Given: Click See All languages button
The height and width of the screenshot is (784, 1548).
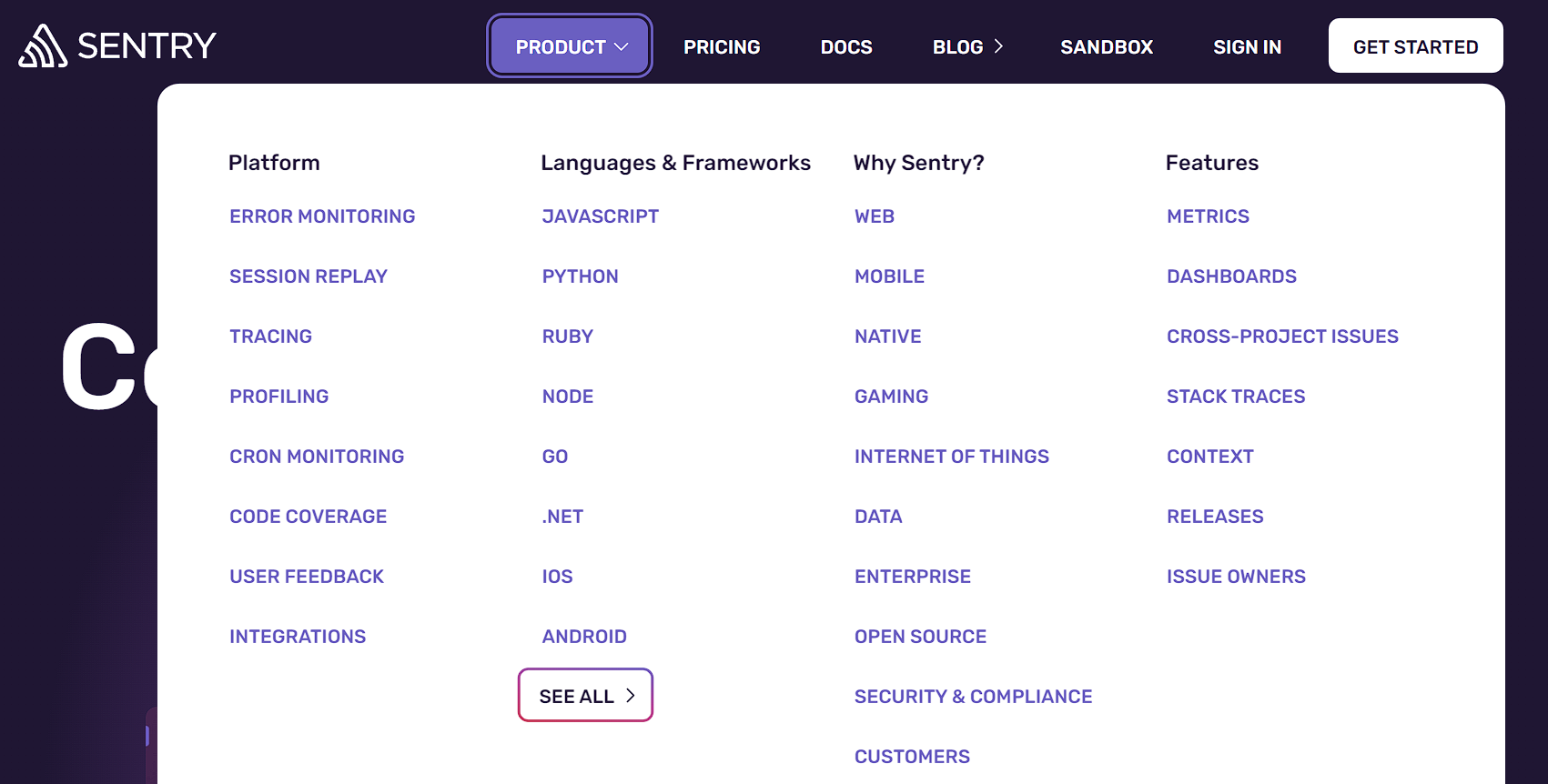Looking at the screenshot, I should pos(586,695).
